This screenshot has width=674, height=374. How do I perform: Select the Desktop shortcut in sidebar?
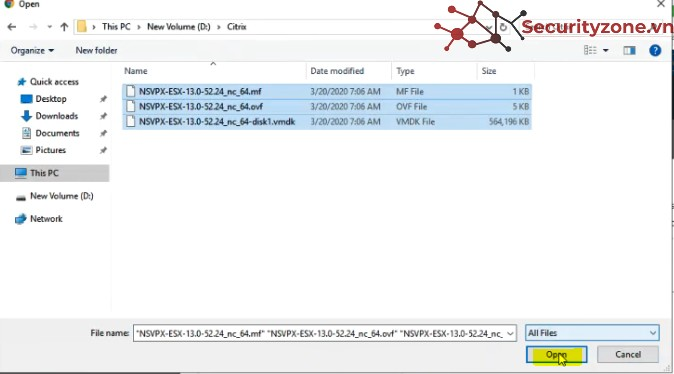[51, 99]
